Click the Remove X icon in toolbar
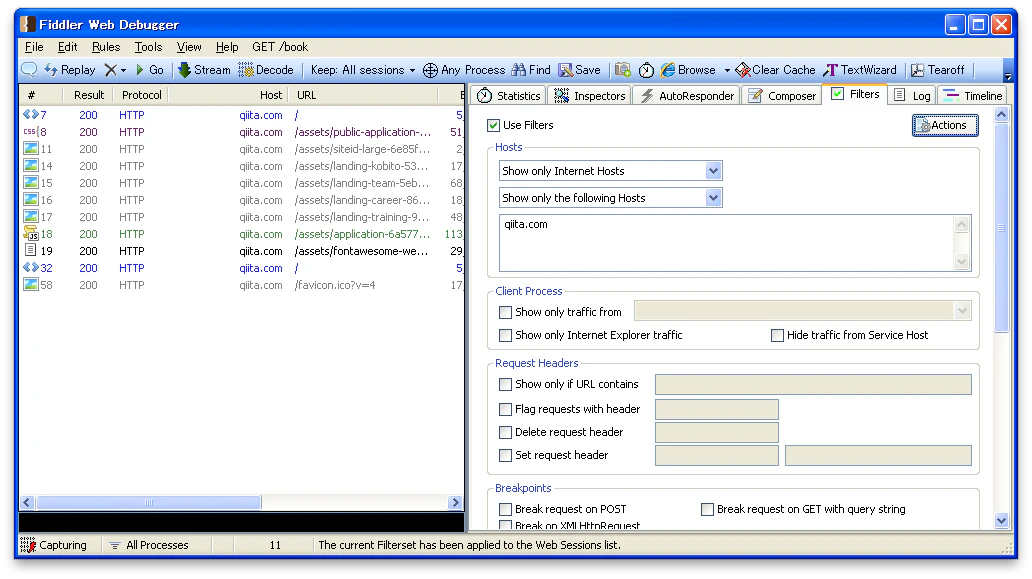Viewport: 1032px width, 579px height. tap(111, 70)
